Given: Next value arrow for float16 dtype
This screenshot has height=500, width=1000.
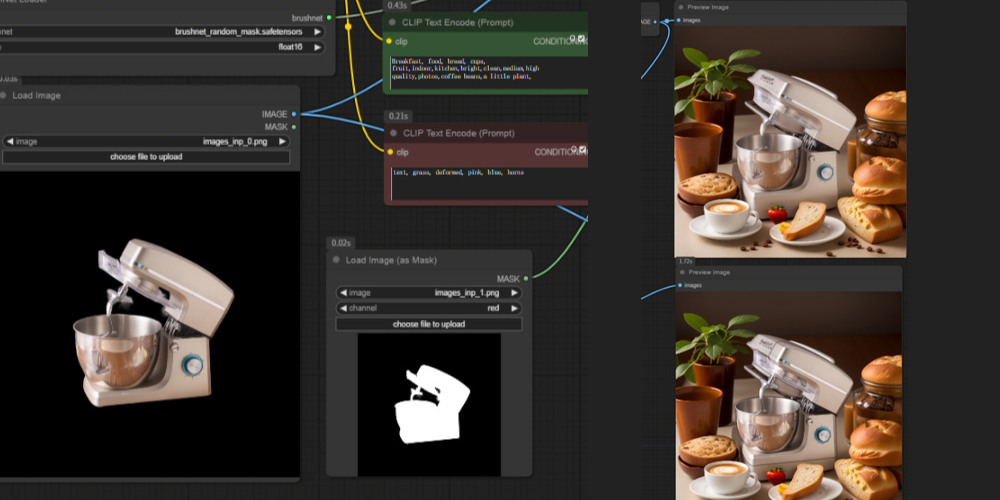Looking at the screenshot, I should (317, 47).
